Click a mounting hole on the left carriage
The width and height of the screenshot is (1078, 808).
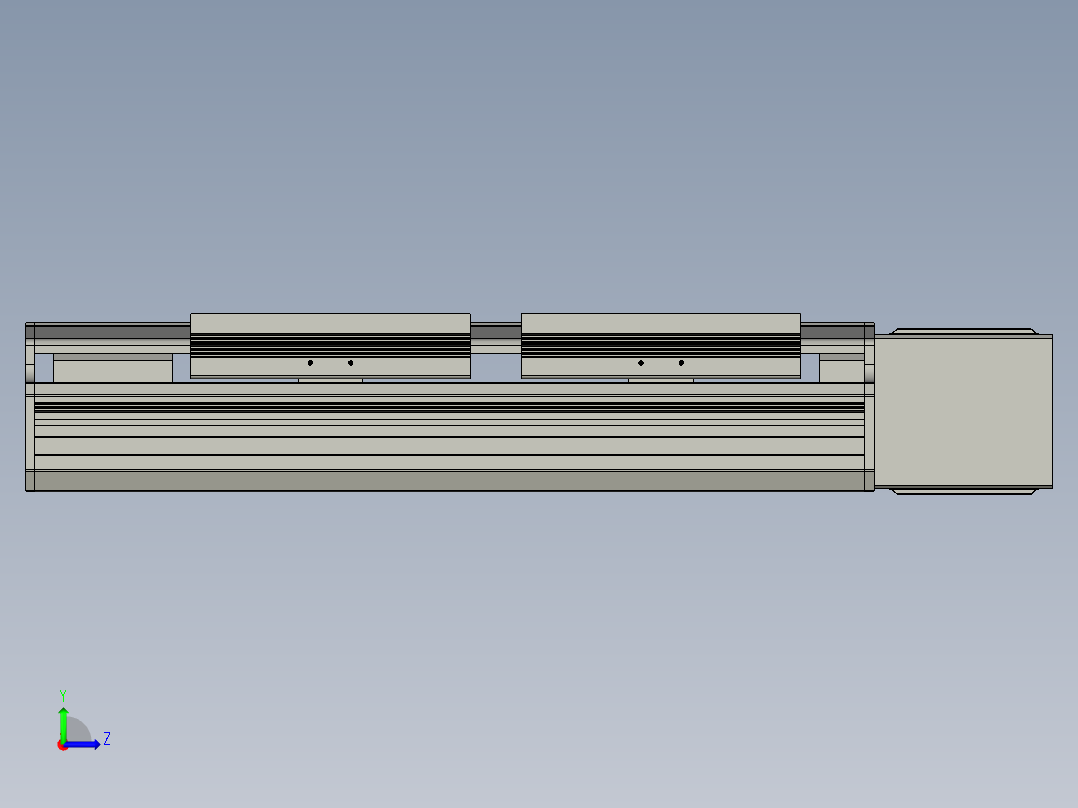click(310, 363)
